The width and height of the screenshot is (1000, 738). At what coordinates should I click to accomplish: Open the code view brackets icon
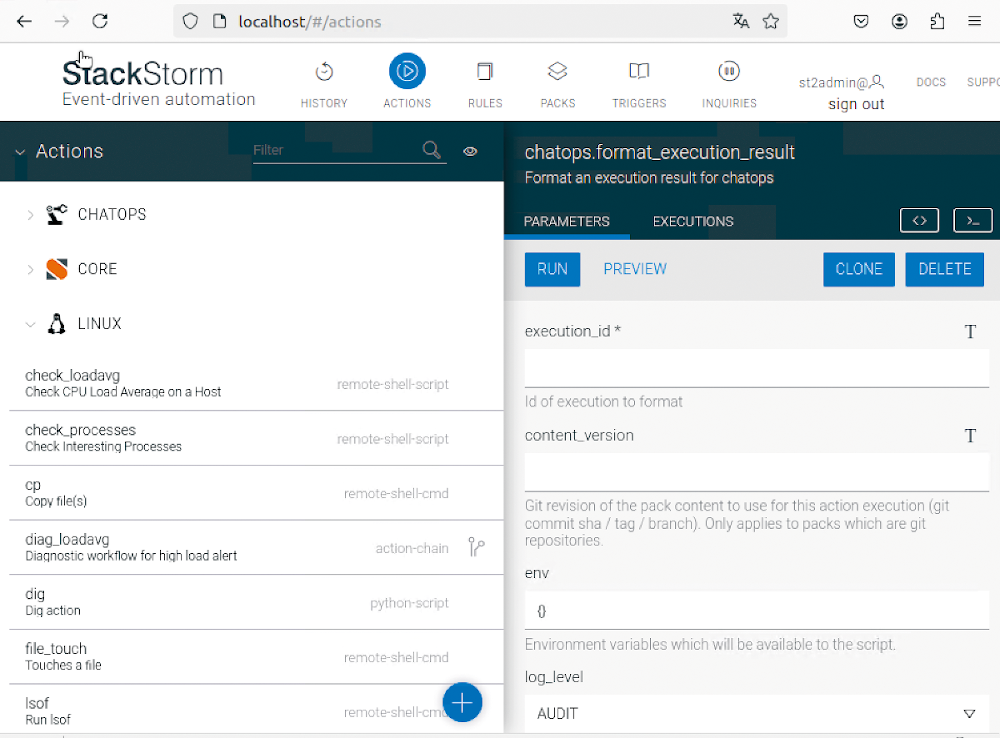(x=919, y=221)
